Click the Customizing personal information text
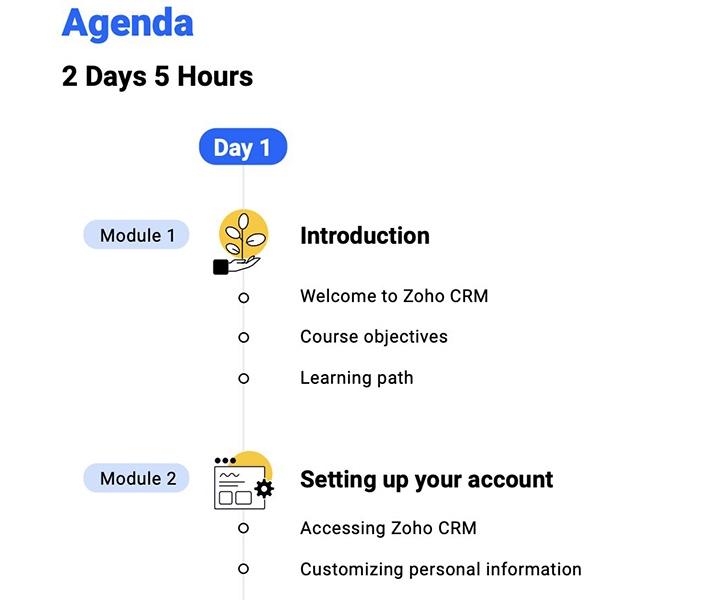Screen dimensions: 728x600 441,569
